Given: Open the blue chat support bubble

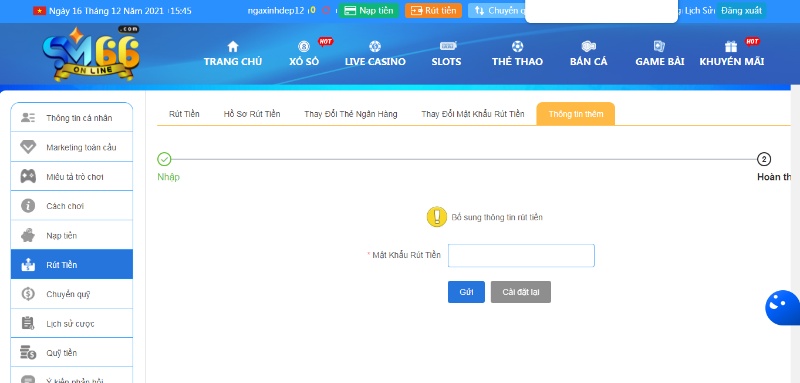Looking at the screenshot, I should 783,308.
